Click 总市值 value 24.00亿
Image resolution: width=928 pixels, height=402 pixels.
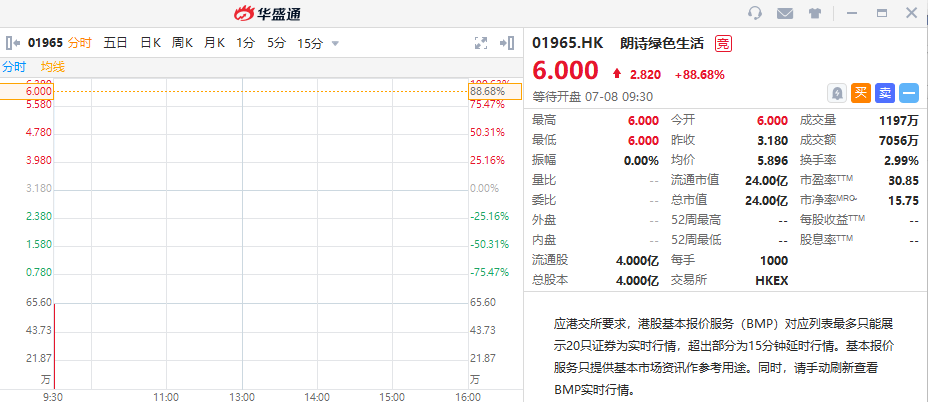click(766, 201)
